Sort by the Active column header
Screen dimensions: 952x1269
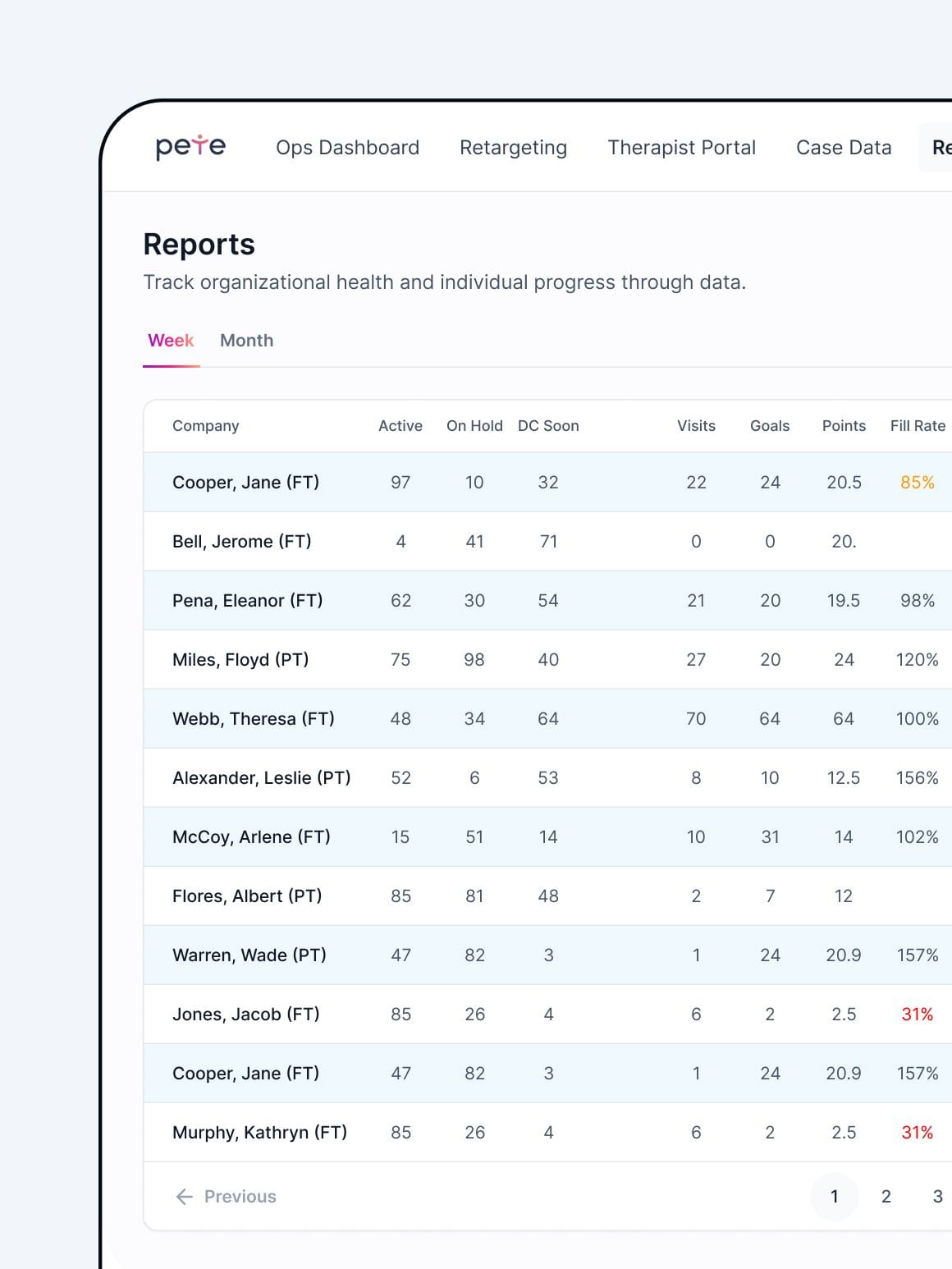tap(400, 426)
